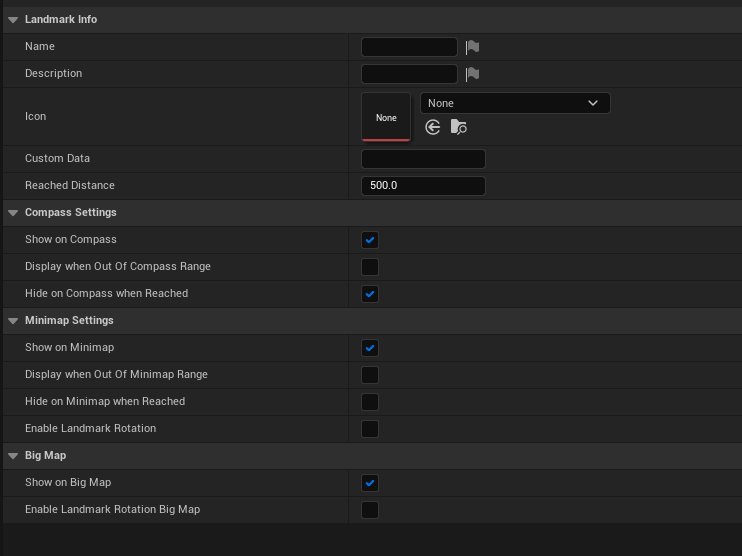Click the localization flag icon next to Description
The image size is (742, 556).
point(472,74)
